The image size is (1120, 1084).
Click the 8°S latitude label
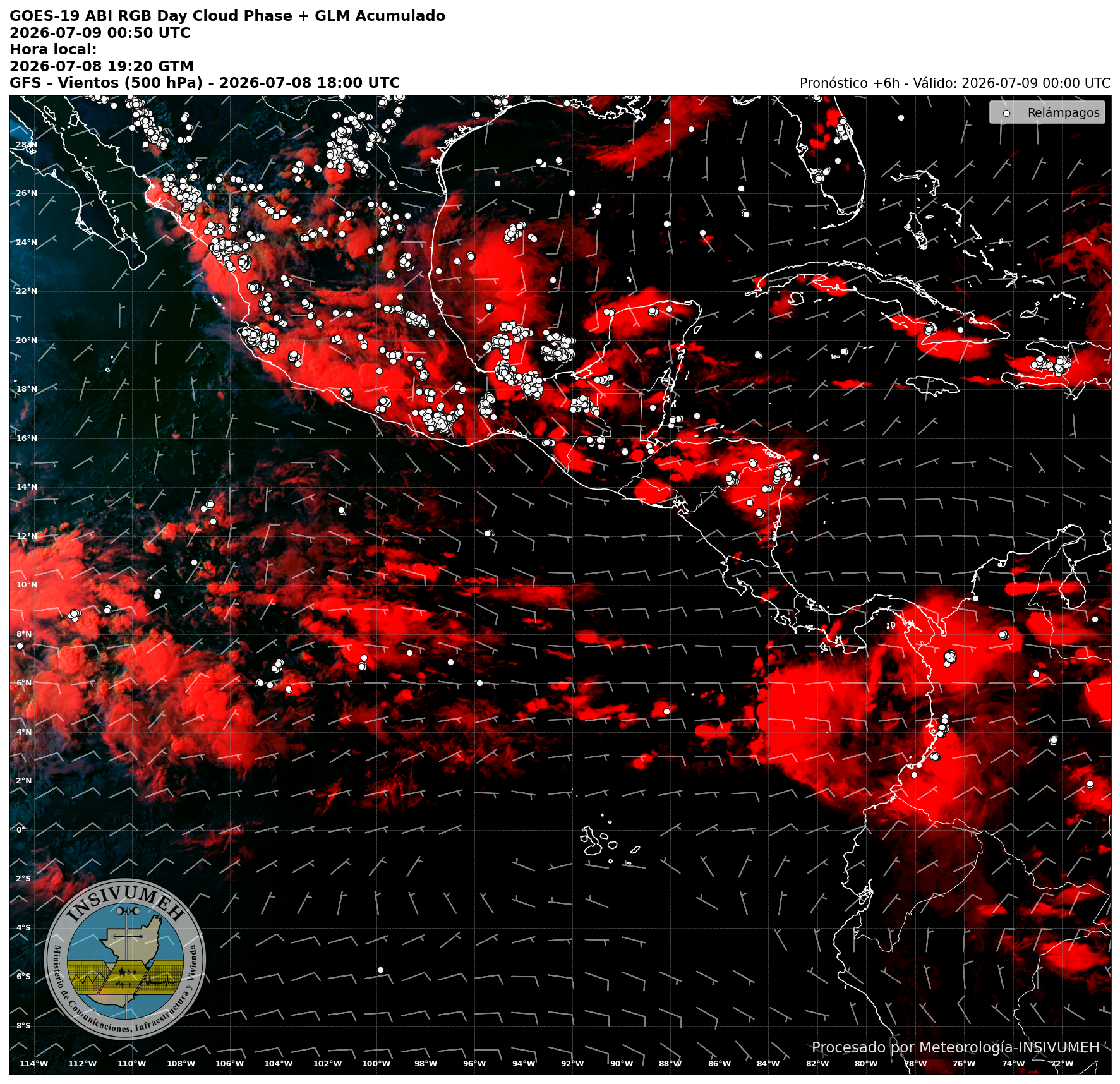pyautogui.click(x=23, y=1025)
